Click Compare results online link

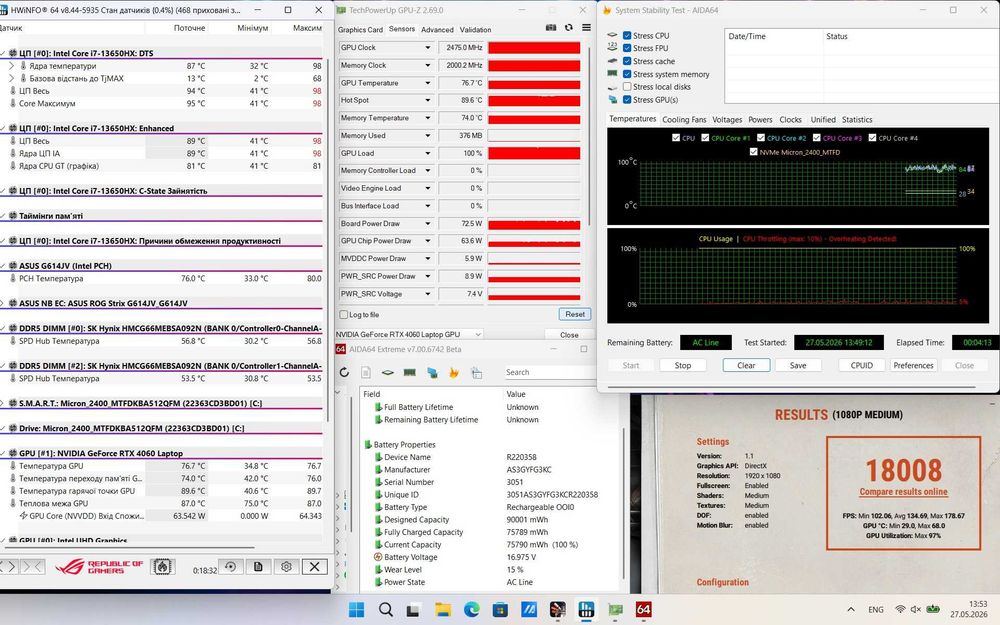(904, 492)
